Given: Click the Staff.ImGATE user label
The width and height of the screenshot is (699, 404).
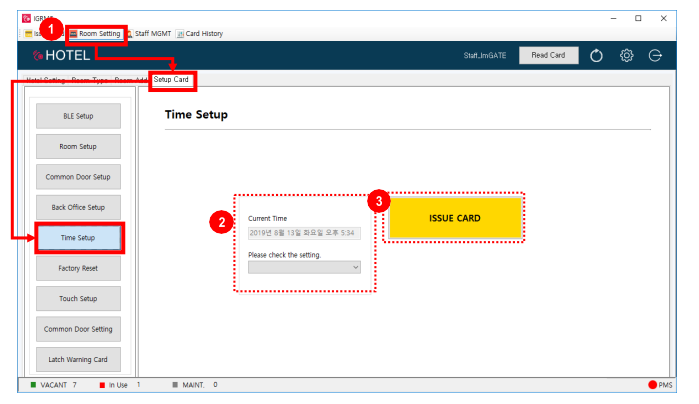Looking at the screenshot, I should (485, 55).
